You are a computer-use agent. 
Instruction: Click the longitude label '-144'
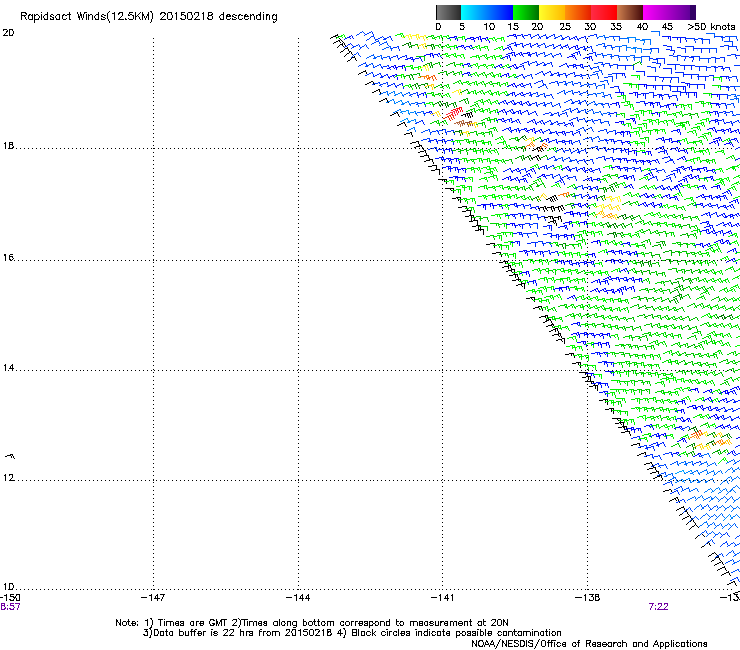pyautogui.click(x=298, y=598)
